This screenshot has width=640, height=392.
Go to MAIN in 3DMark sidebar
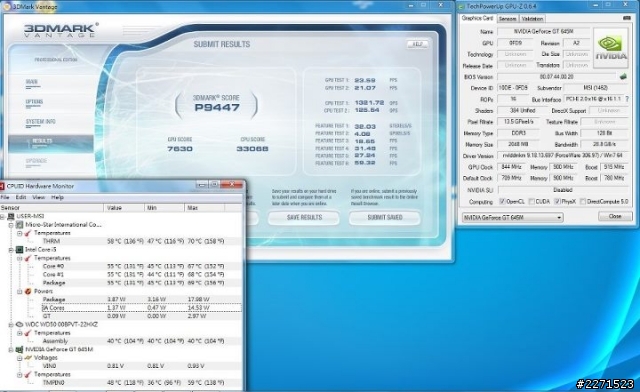pyautogui.click(x=31, y=82)
